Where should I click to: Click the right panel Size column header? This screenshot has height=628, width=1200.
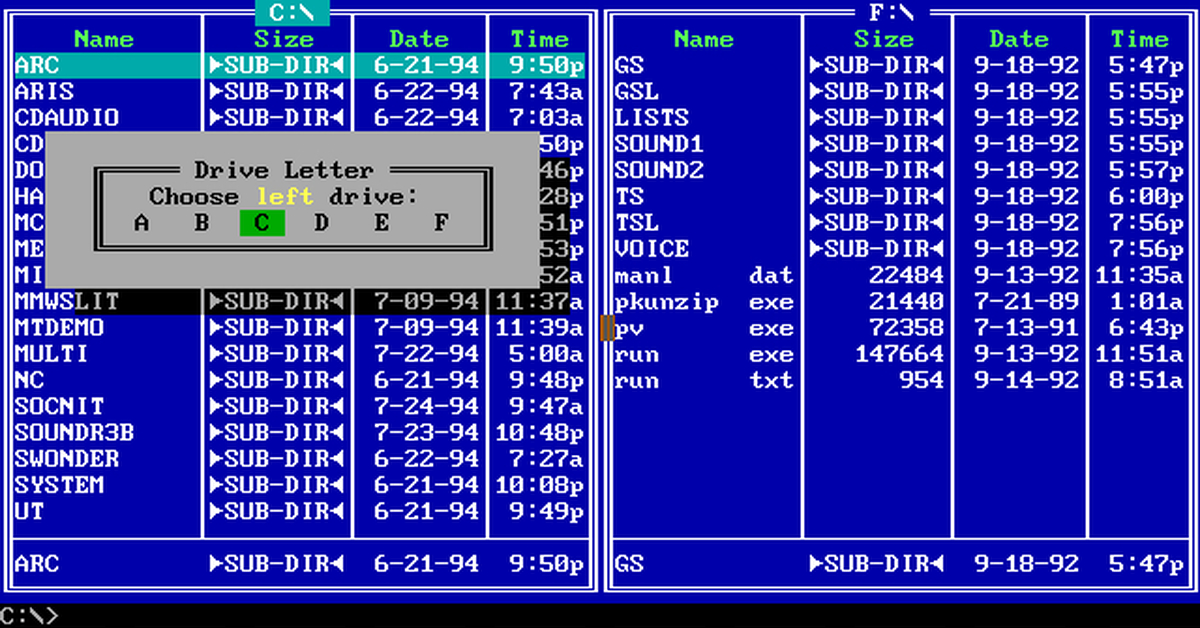(883, 40)
